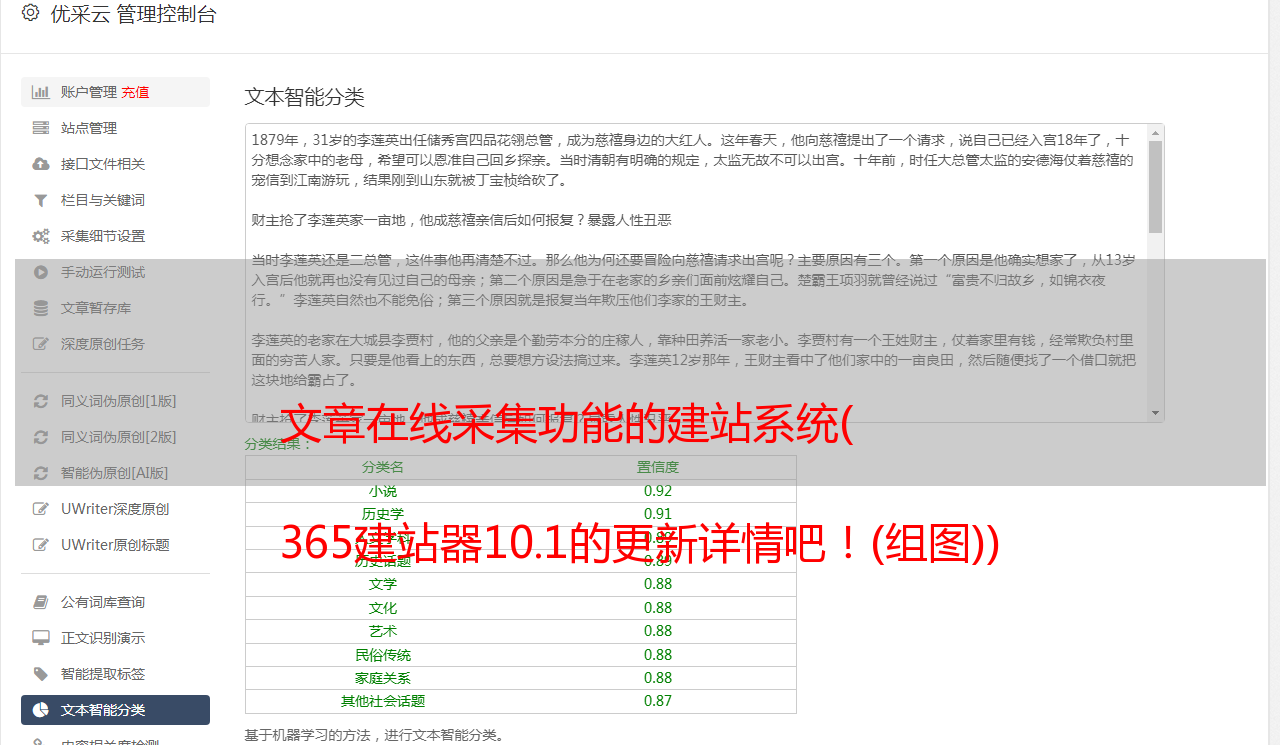The width and height of the screenshot is (1280, 745).
Task: Click the monitor icon for 正文识别演示
Action: (41, 638)
